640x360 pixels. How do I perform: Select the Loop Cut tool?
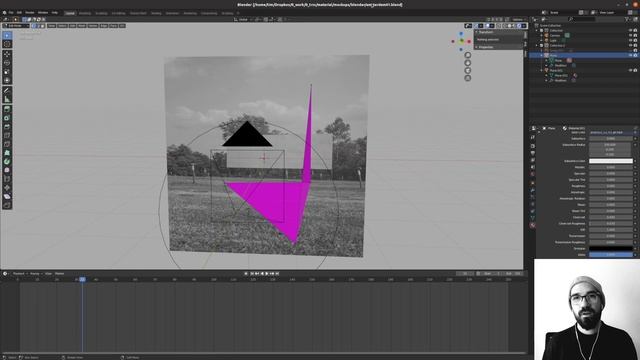click(7, 135)
